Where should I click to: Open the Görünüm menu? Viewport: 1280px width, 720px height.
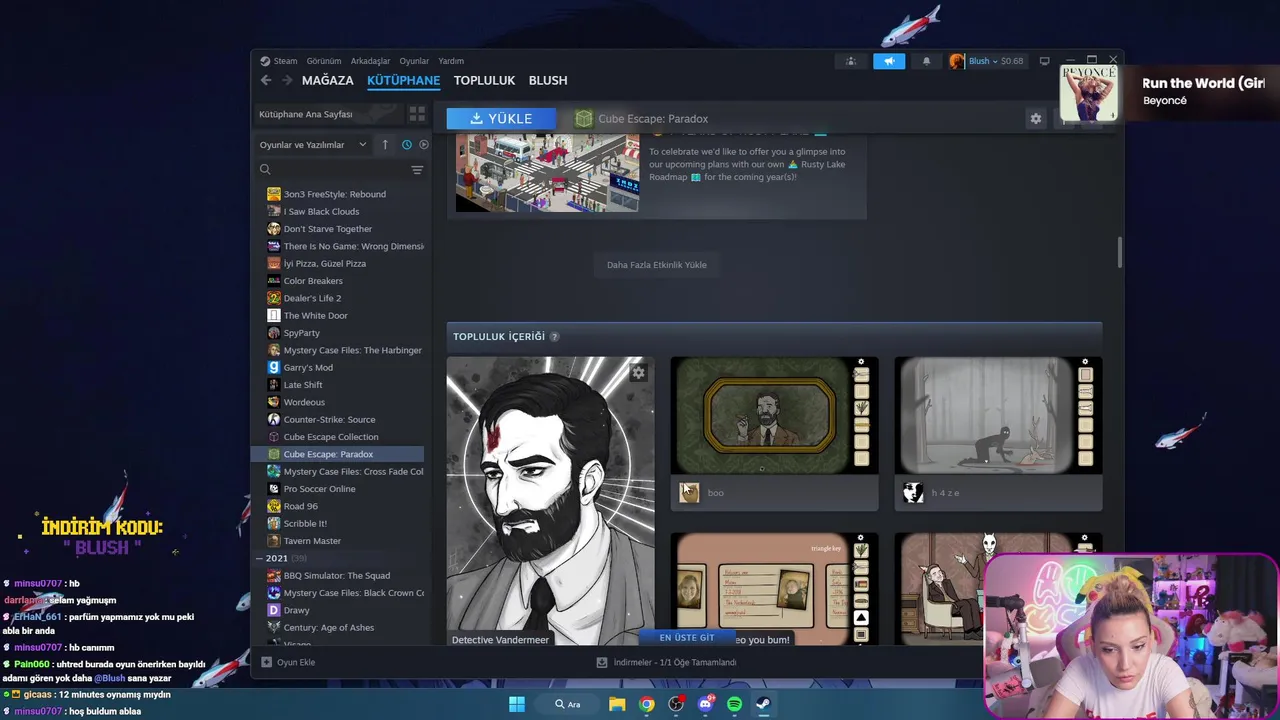click(324, 61)
